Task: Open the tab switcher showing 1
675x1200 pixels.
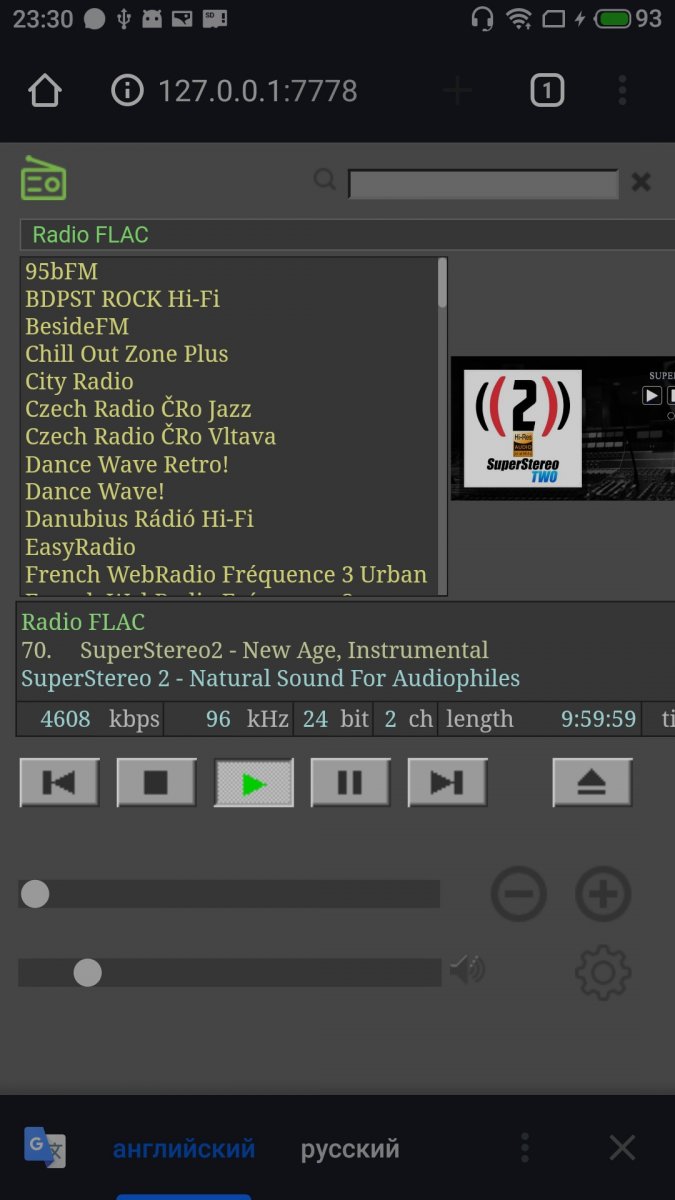Action: (x=546, y=91)
